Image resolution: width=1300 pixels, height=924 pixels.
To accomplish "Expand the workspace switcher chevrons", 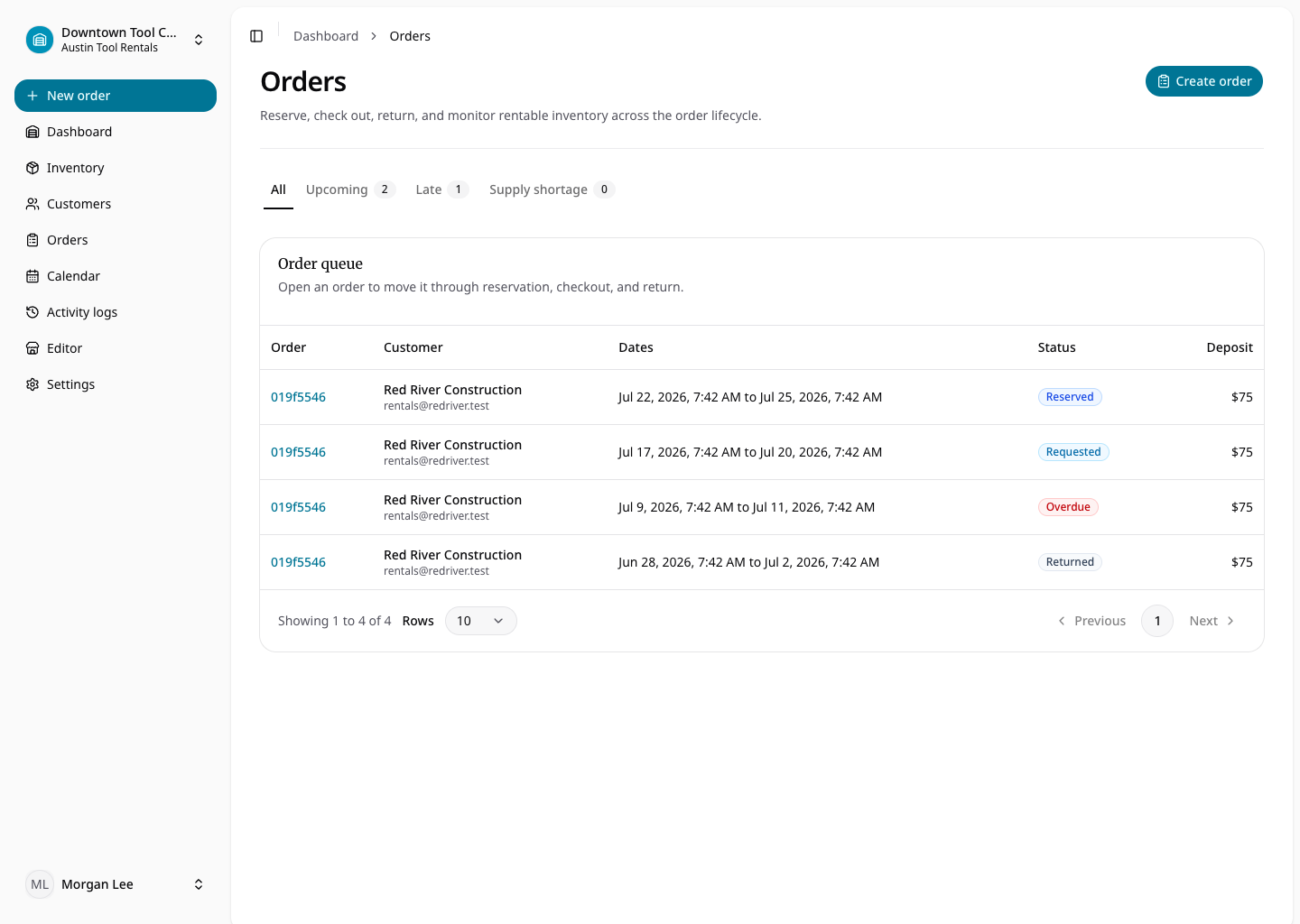I will click(x=199, y=40).
